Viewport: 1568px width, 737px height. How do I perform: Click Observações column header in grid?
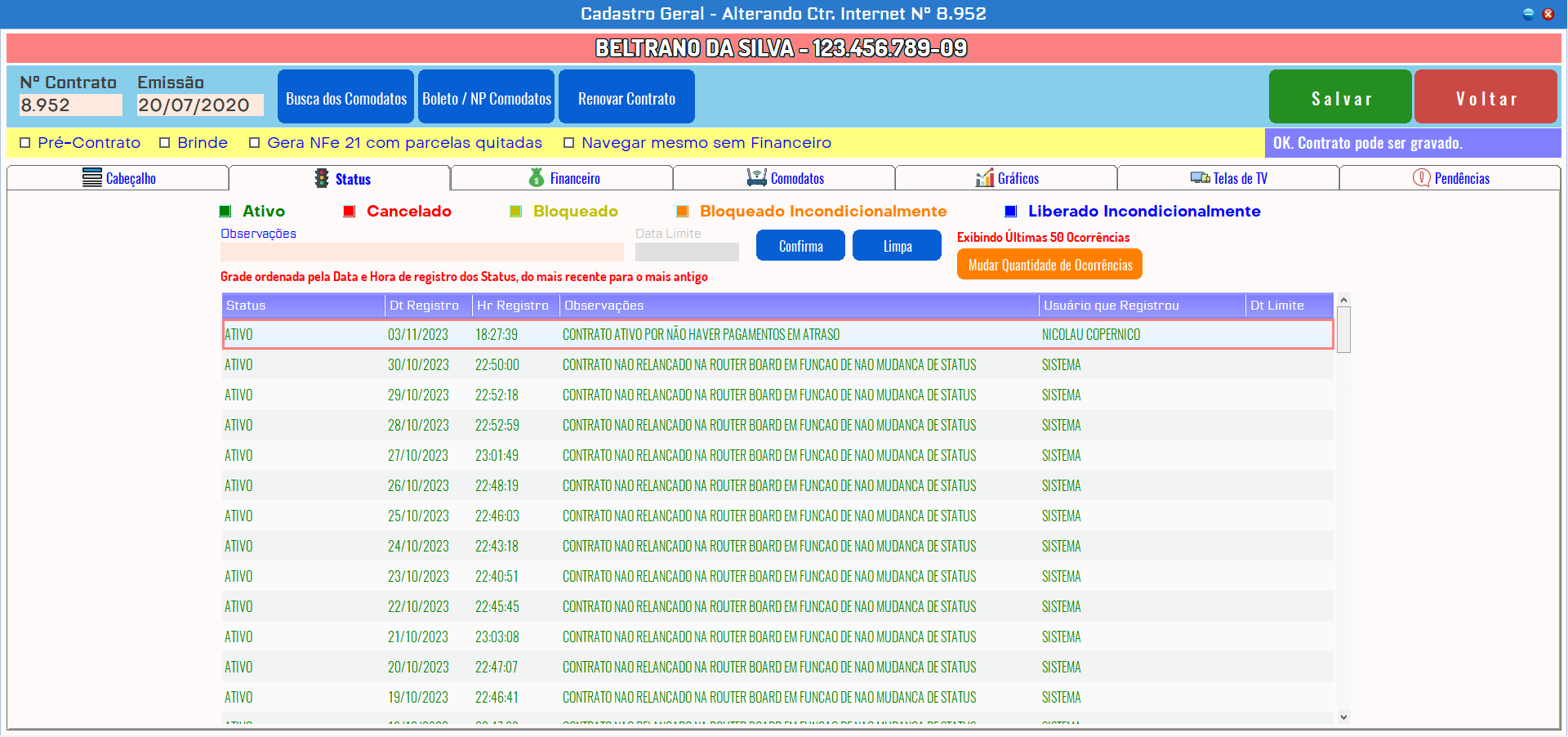[x=800, y=306]
